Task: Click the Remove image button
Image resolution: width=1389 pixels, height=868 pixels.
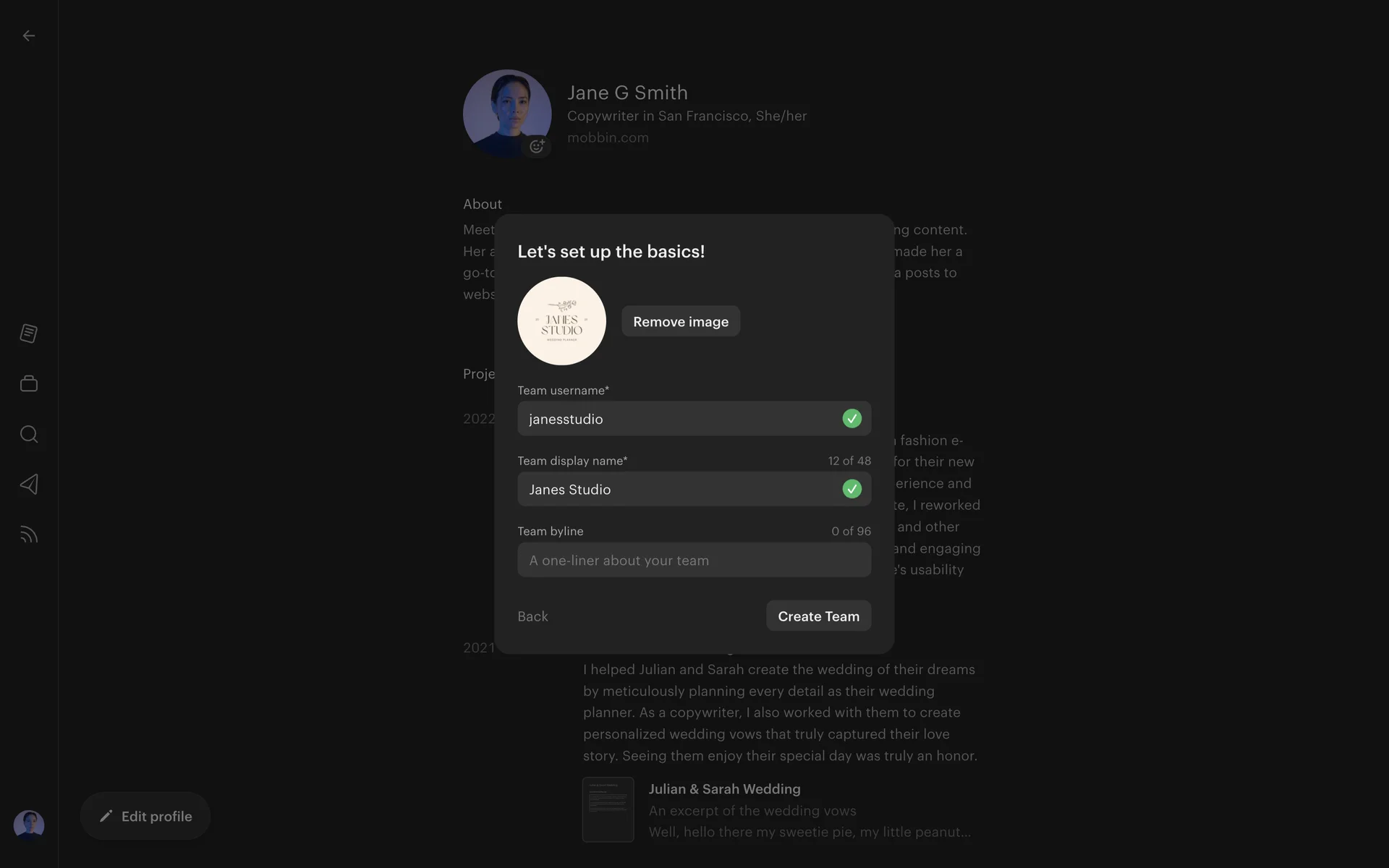Action: (681, 321)
